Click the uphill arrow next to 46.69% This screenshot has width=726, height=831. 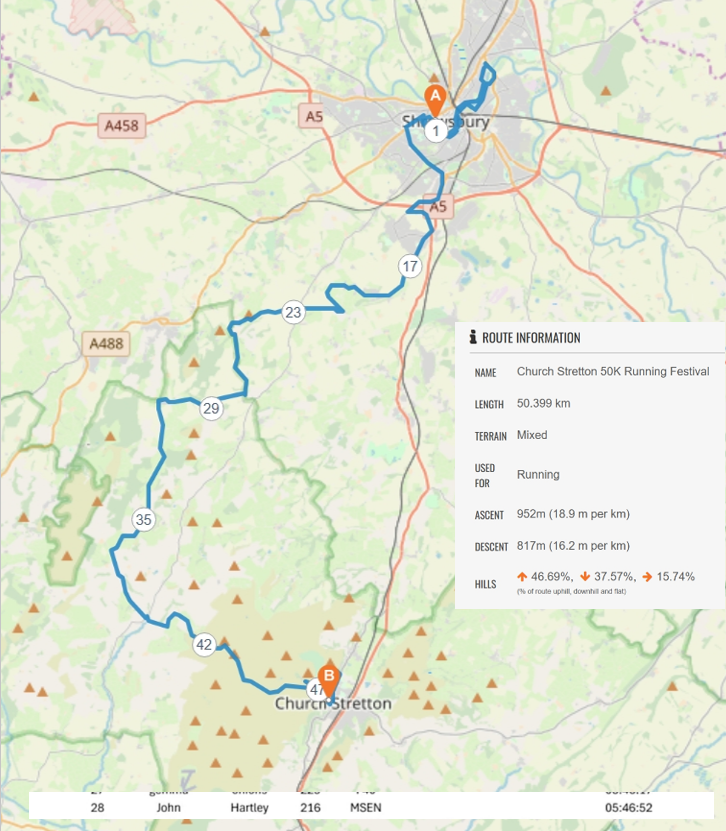522,577
